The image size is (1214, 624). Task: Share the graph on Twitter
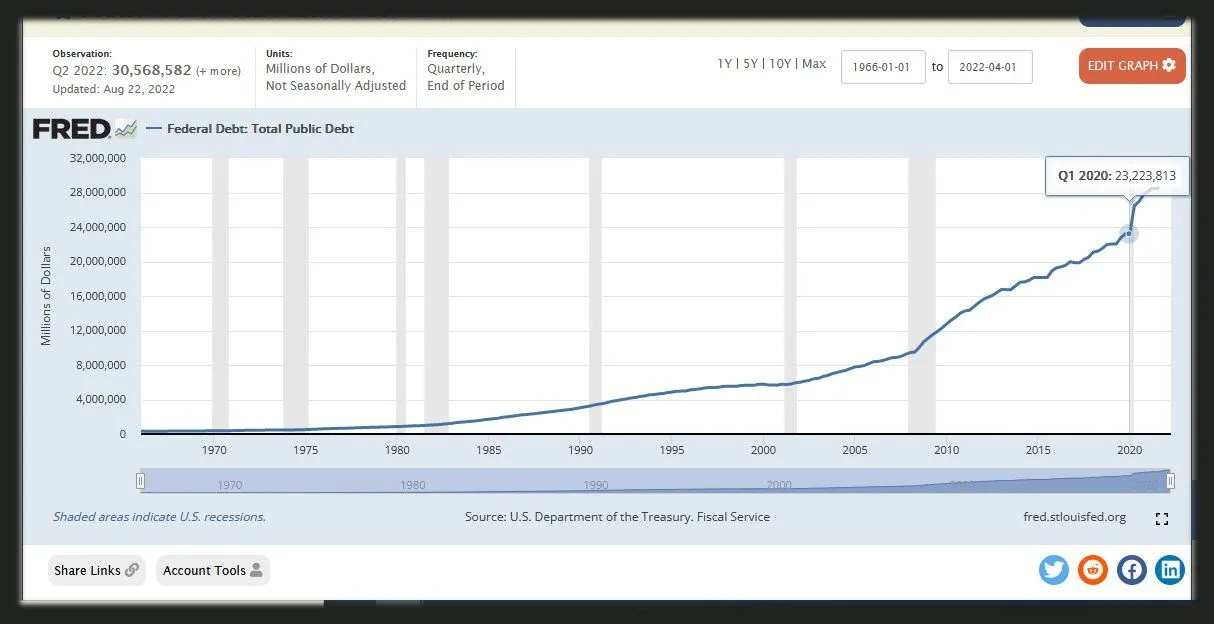point(1054,570)
